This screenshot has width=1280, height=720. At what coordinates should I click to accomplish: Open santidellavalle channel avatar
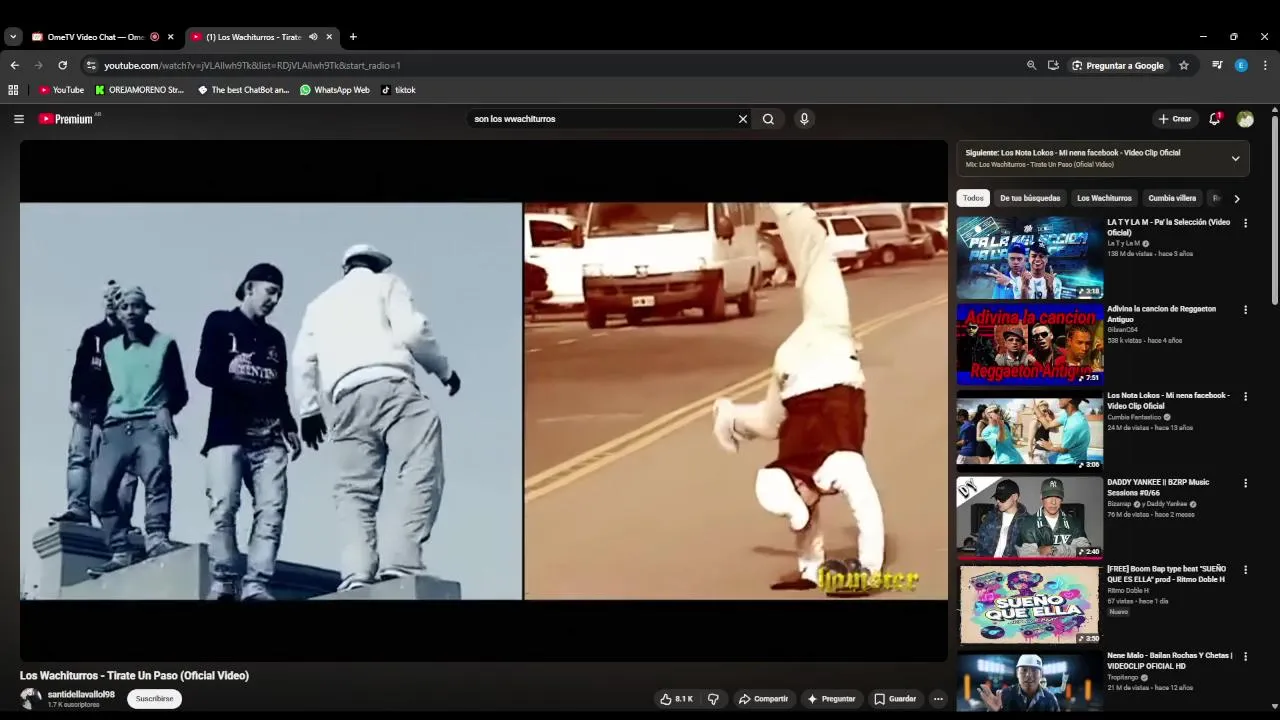click(x=31, y=699)
